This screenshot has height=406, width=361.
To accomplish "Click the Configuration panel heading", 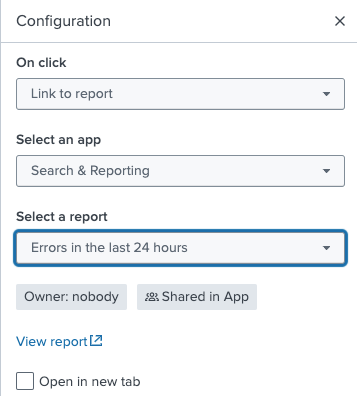I will pyautogui.click(x=63, y=21).
